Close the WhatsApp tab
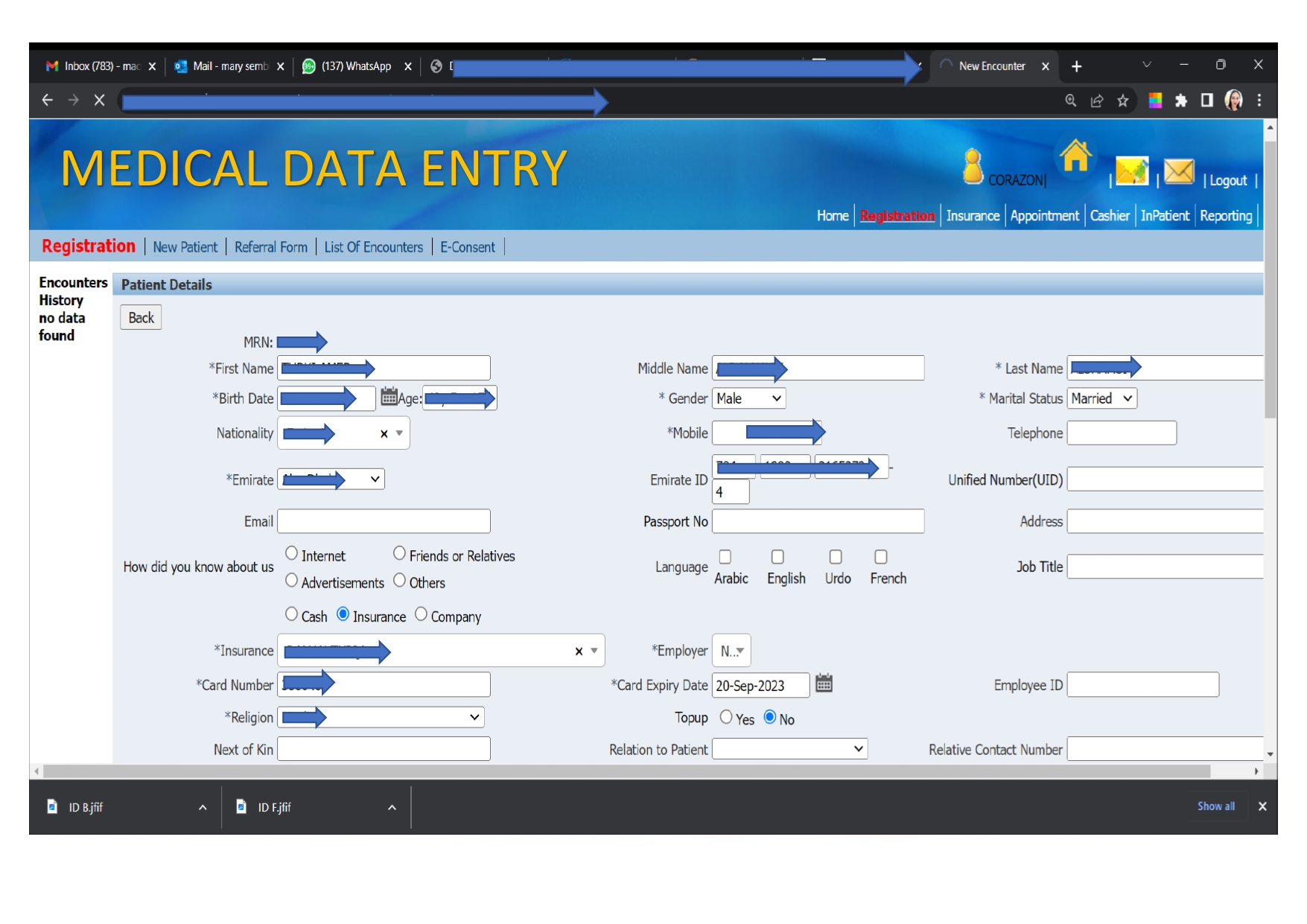Viewport: 1307px width, 924px height. [408, 66]
